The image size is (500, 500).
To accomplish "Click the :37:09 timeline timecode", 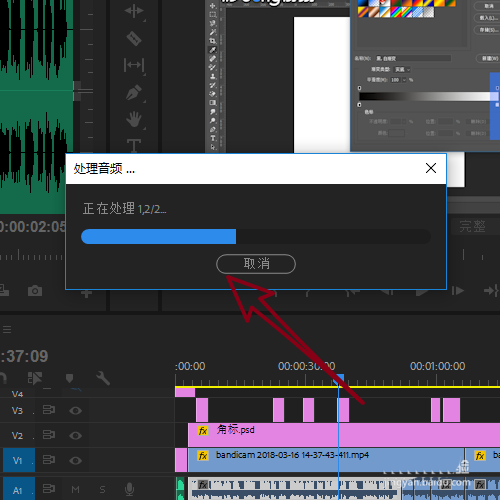I will point(25,356).
